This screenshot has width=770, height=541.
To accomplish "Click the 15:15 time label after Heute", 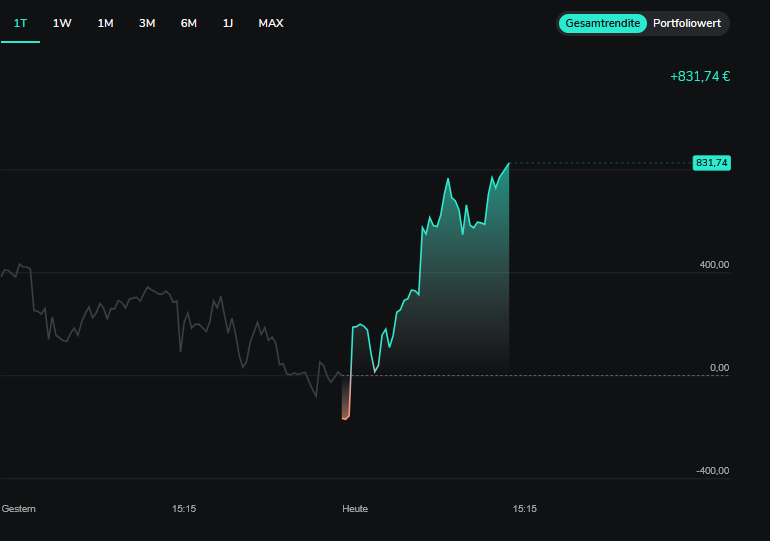I will (525, 509).
